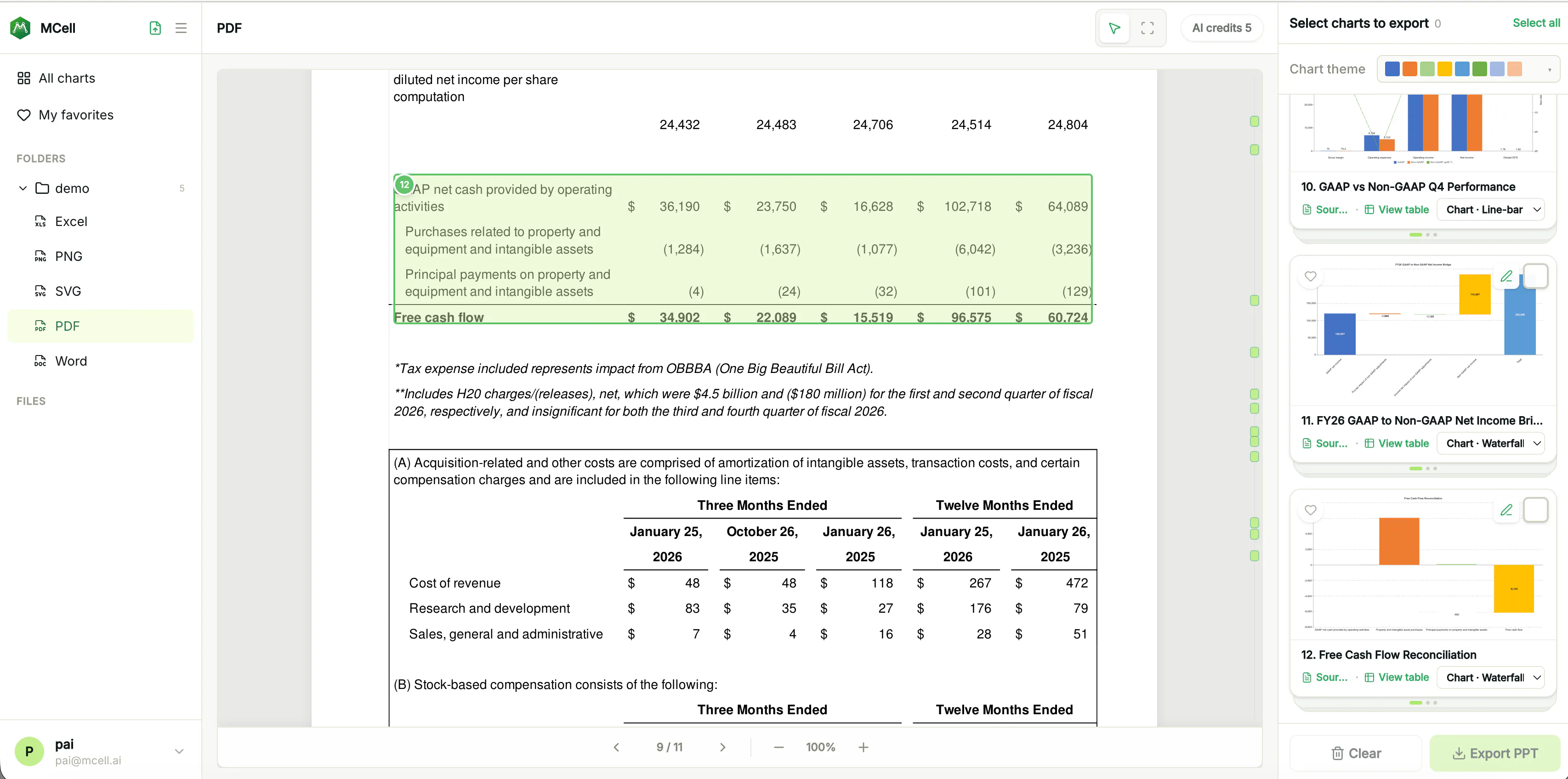Viewport: 1568px width, 779px height.
Task: Open chart 11's Chart · Waterfall dropdown
Action: [x=1491, y=443]
